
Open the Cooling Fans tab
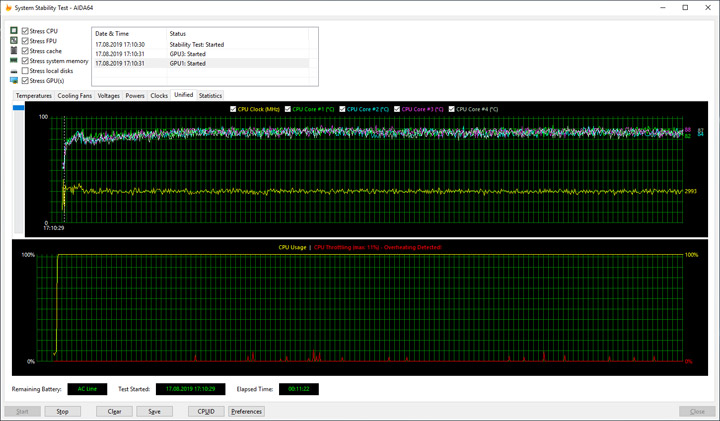coord(75,96)
